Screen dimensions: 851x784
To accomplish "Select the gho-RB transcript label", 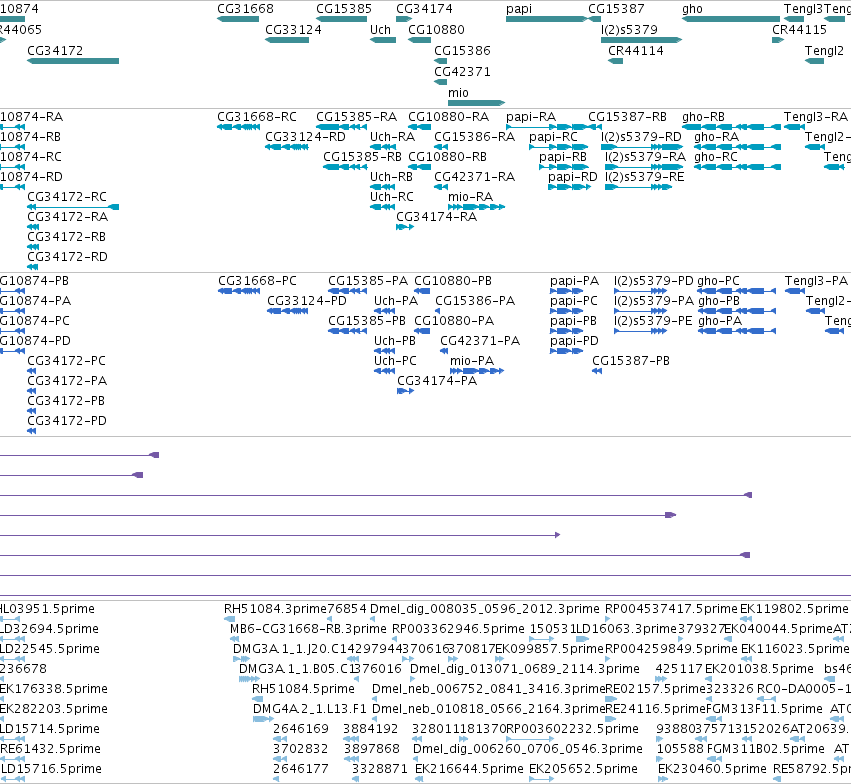I will [x=703, y=117].
